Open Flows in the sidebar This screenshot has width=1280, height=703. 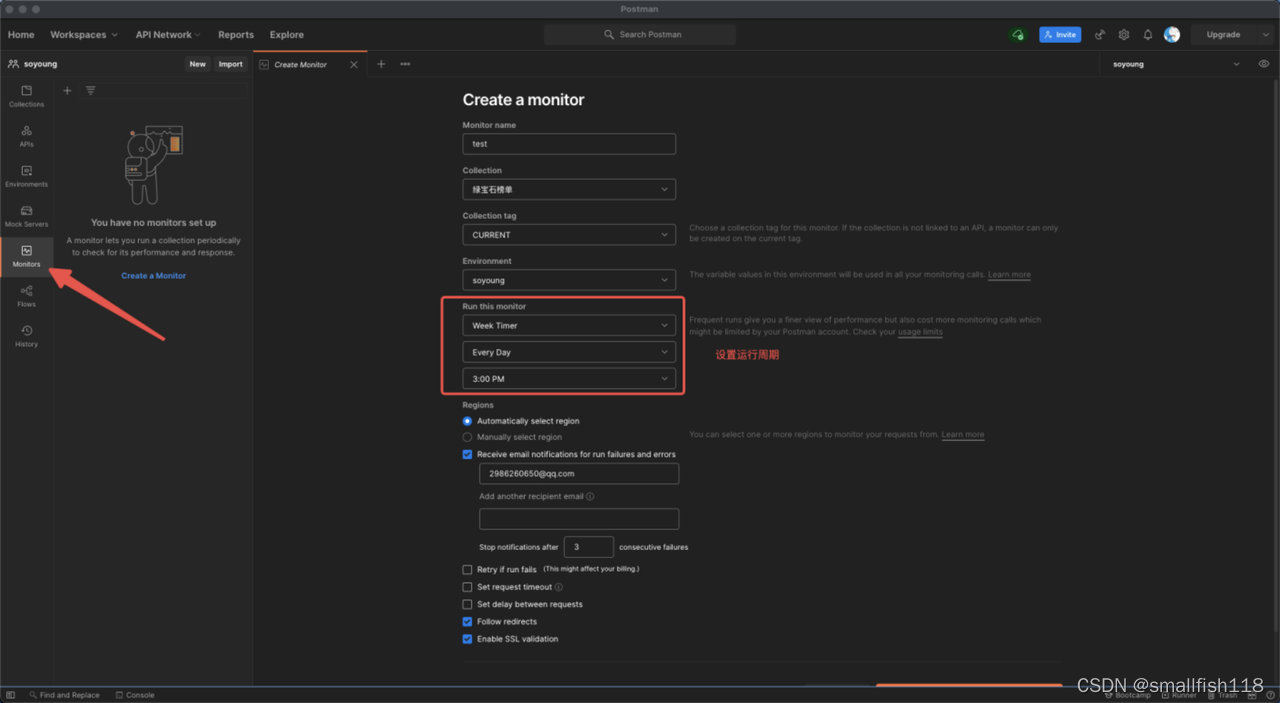[x=26, y=296]
